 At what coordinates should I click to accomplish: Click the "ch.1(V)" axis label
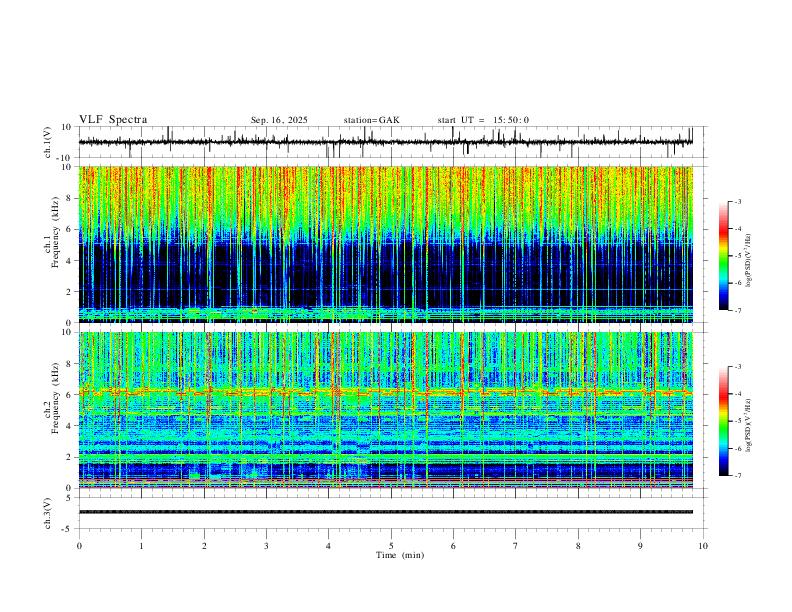(x=48, y=142)
